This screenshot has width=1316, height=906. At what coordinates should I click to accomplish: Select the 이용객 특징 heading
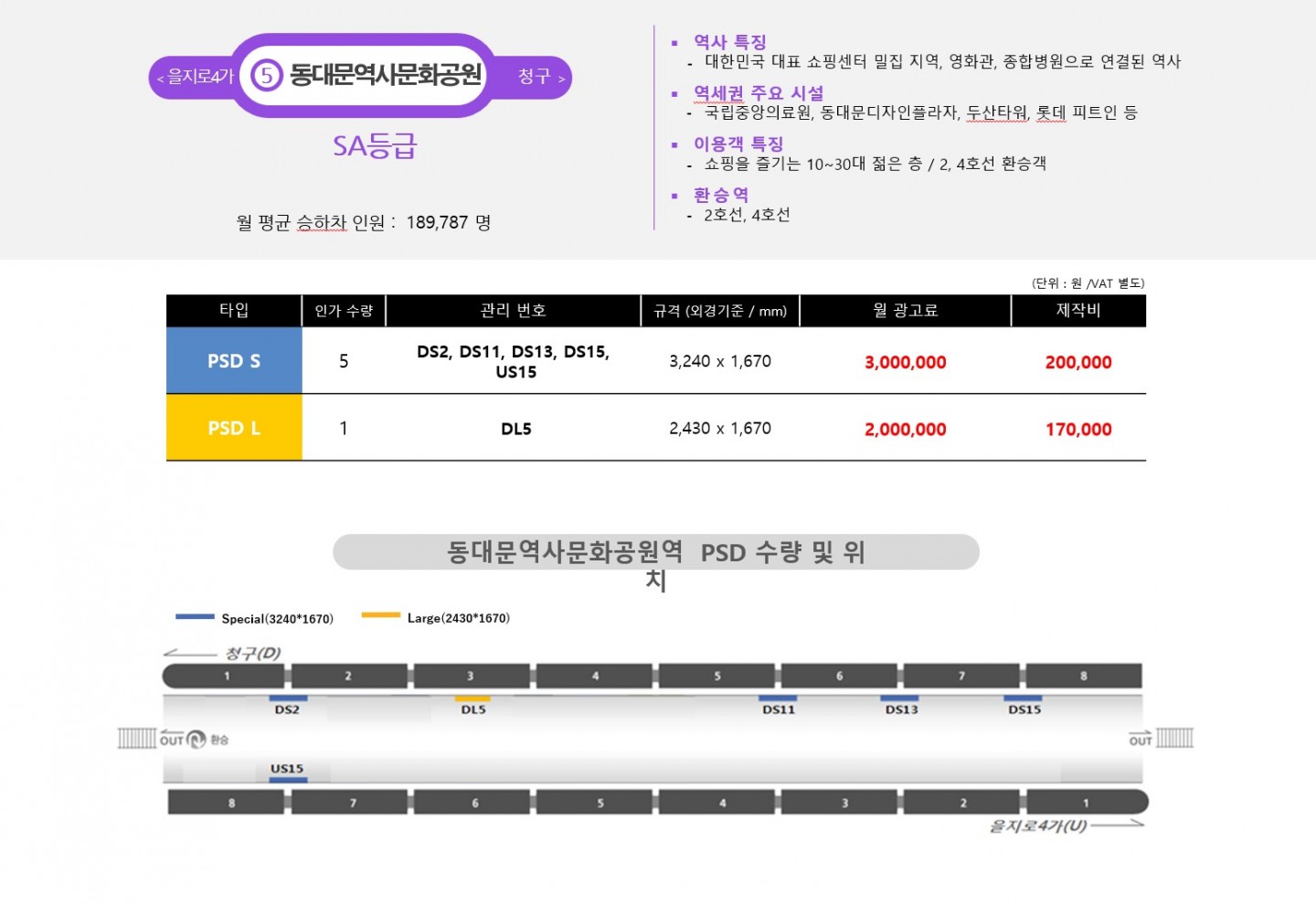[738, 144]
